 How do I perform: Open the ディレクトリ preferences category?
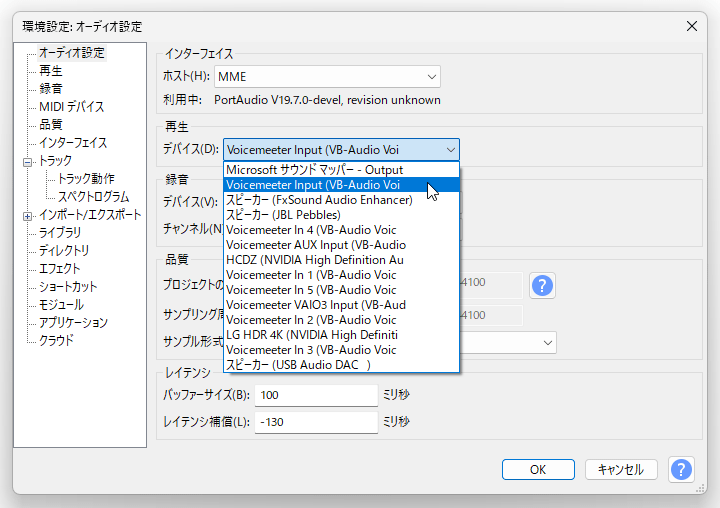point(64,251)
